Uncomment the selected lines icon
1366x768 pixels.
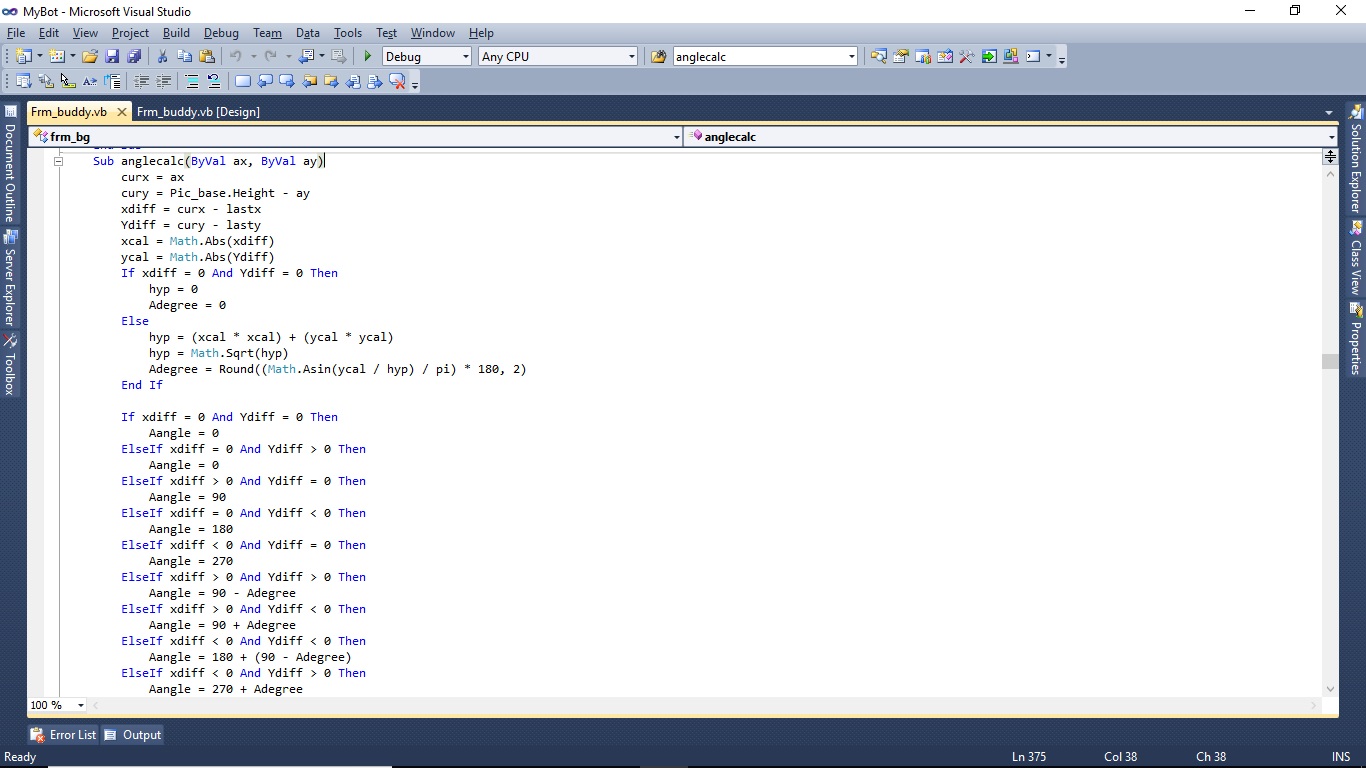click(x=214, y=81)
